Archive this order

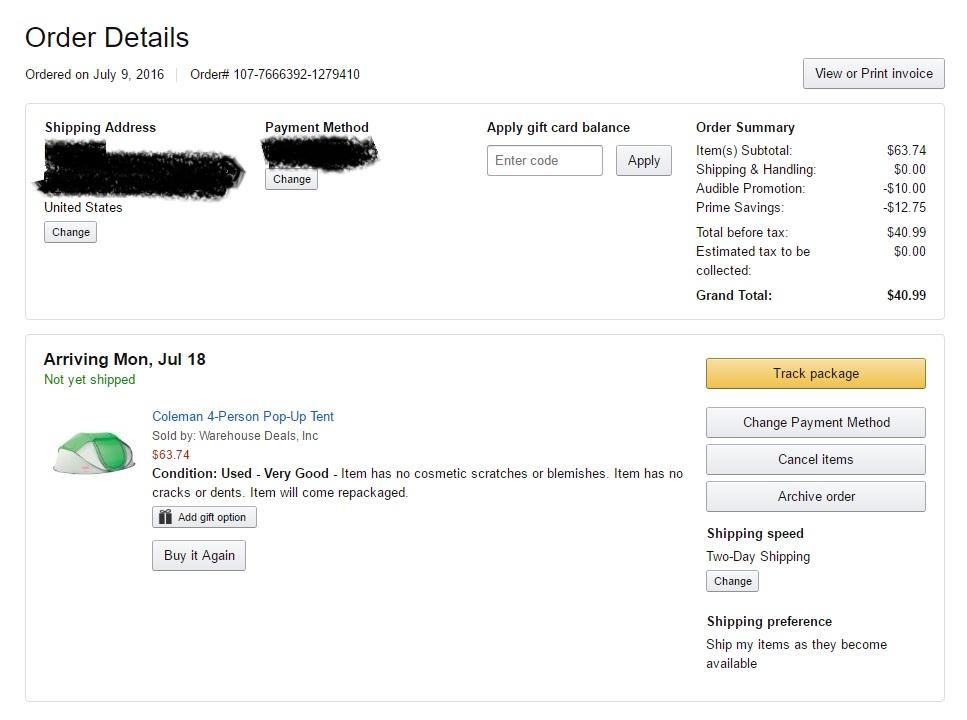pos(815,496)
